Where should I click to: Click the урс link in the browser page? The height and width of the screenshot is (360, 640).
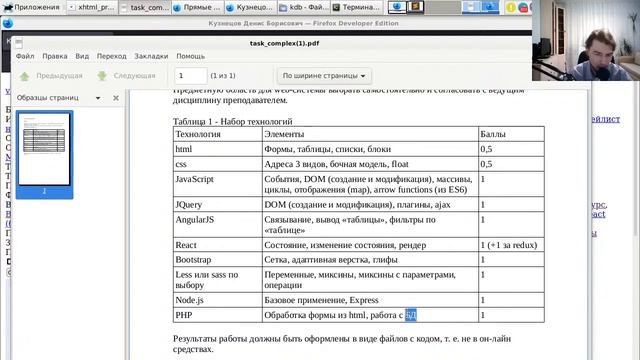click(598, 204)
